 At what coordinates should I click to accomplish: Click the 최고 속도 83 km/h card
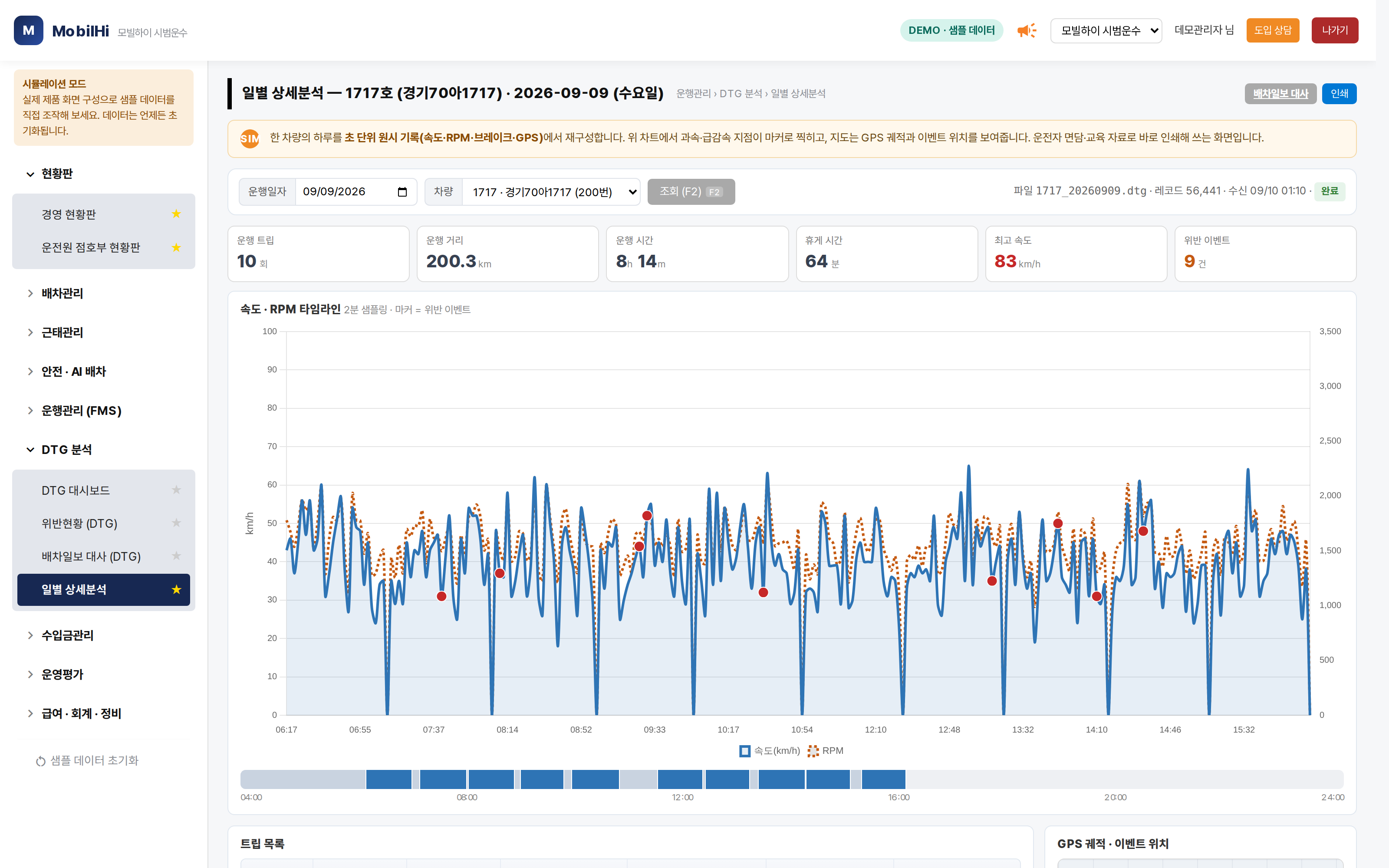pos(1076,254)
